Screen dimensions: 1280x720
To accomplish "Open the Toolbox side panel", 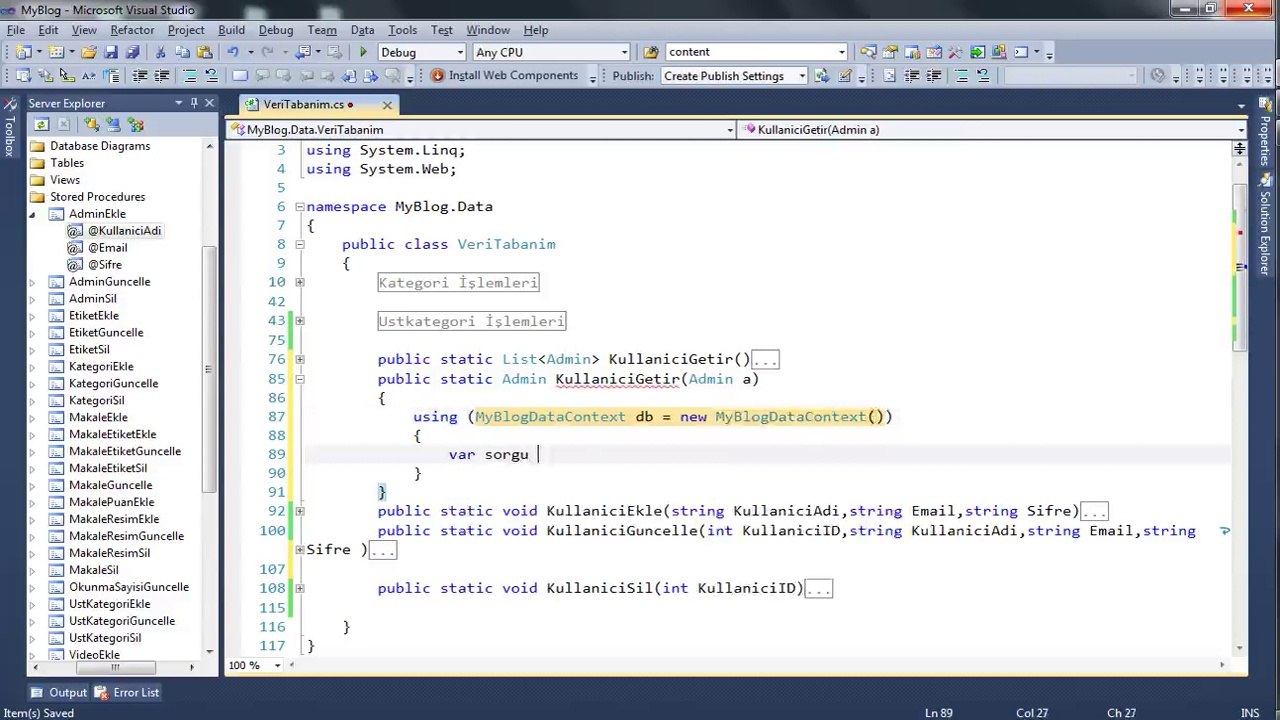I will pyautogui.click(x=9, y=128).
